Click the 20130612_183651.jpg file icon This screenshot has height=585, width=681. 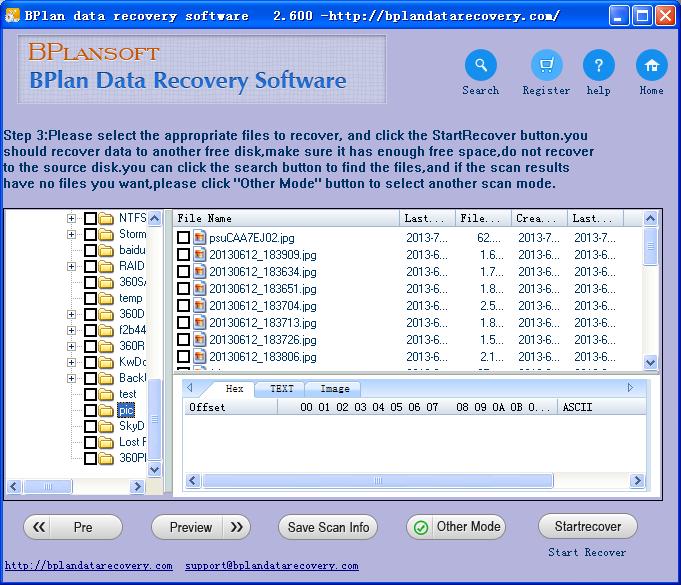[x=199, y=288]
